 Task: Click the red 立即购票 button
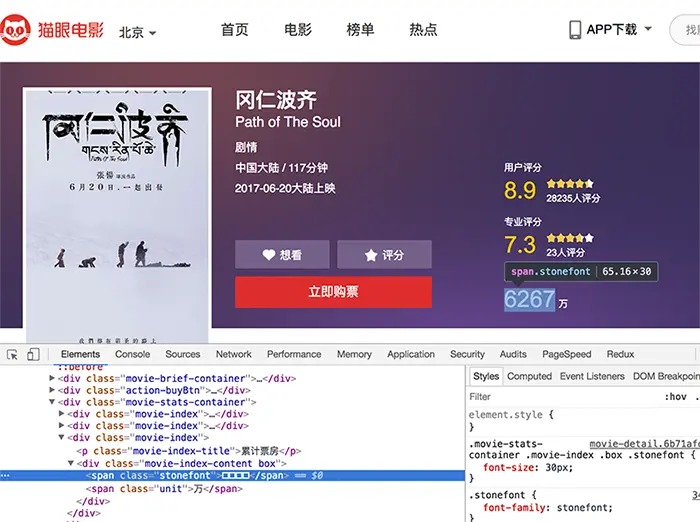[333, 292]
